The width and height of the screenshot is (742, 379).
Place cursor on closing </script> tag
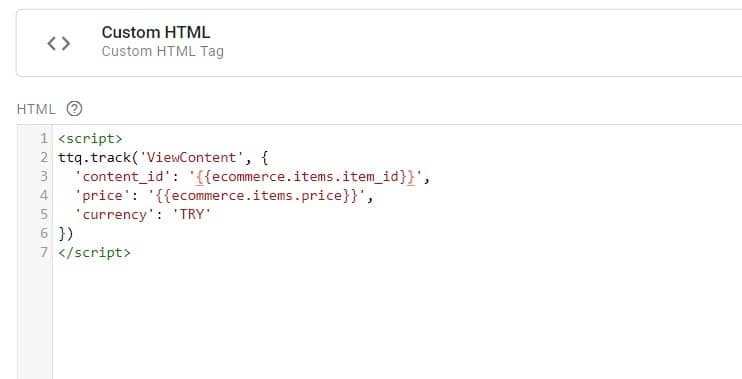tap(94, 252)
